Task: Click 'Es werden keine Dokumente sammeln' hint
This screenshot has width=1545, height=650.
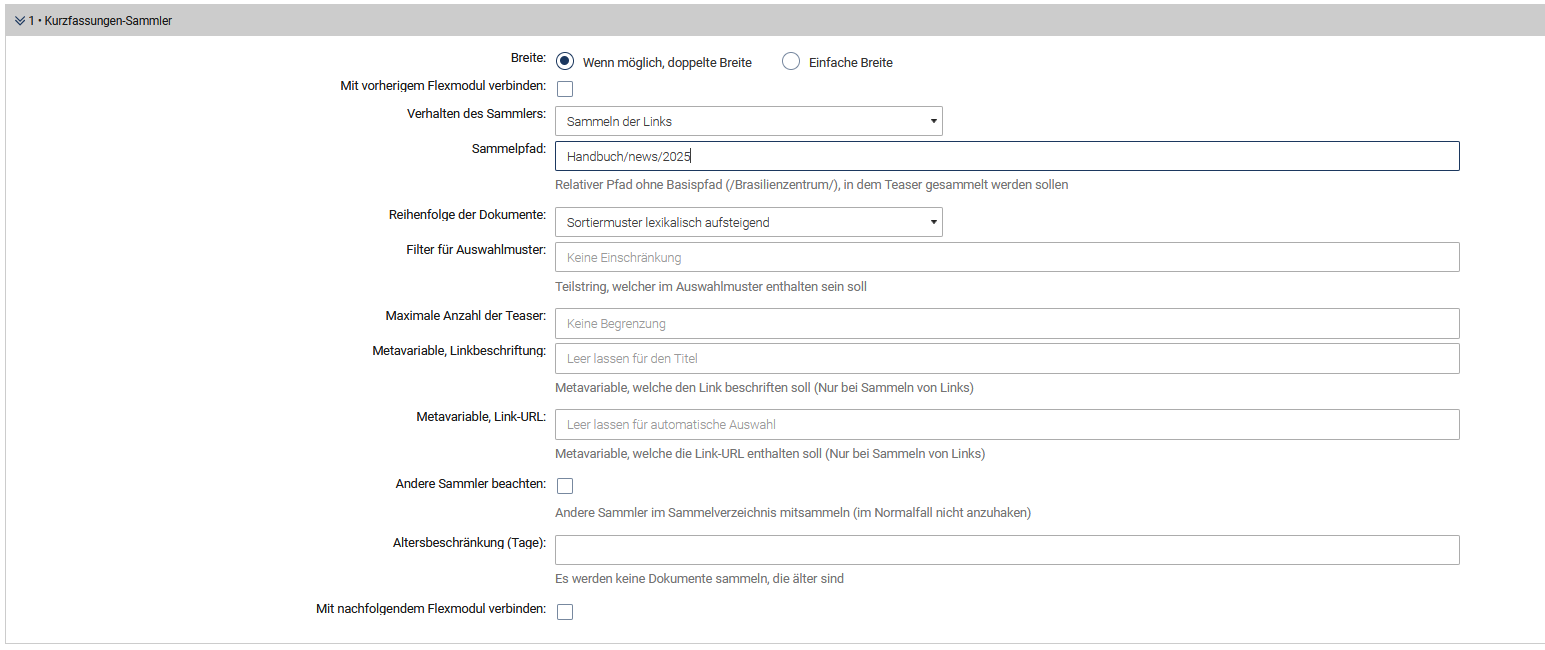Action: pos(699,578)
